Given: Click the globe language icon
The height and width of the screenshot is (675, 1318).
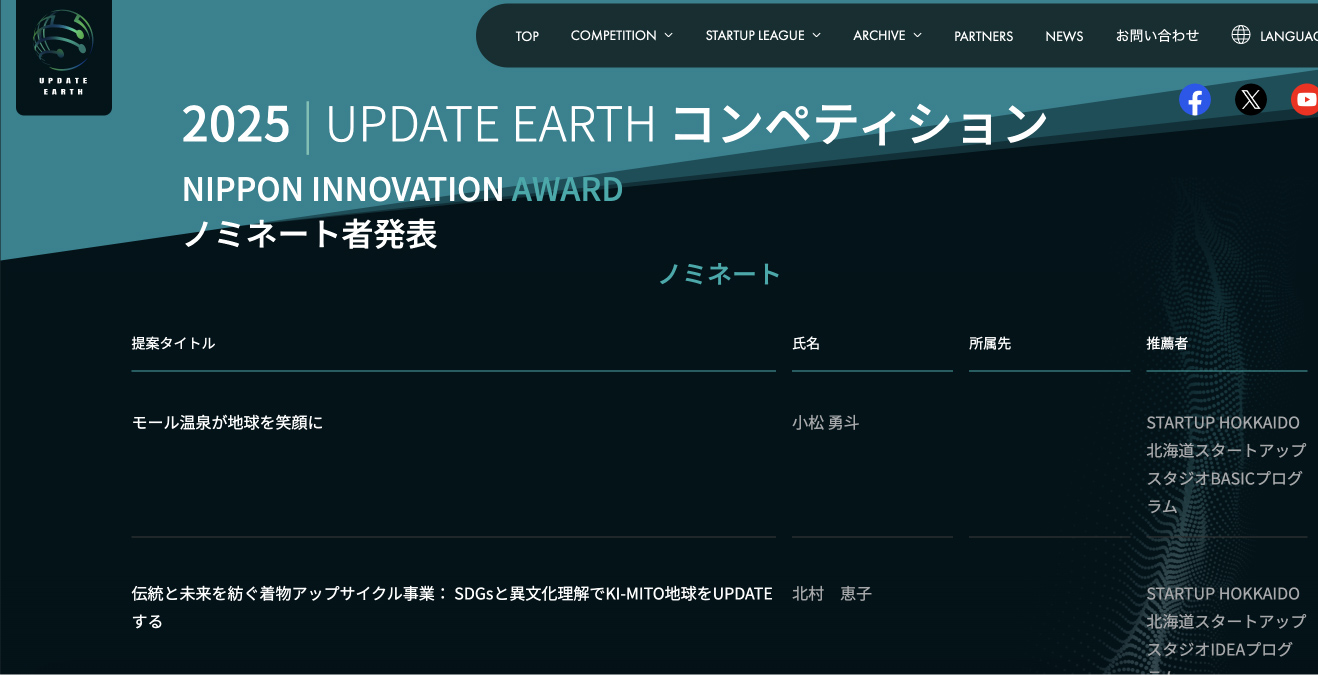Looking at the screenshot, I should click(1241, 35).
